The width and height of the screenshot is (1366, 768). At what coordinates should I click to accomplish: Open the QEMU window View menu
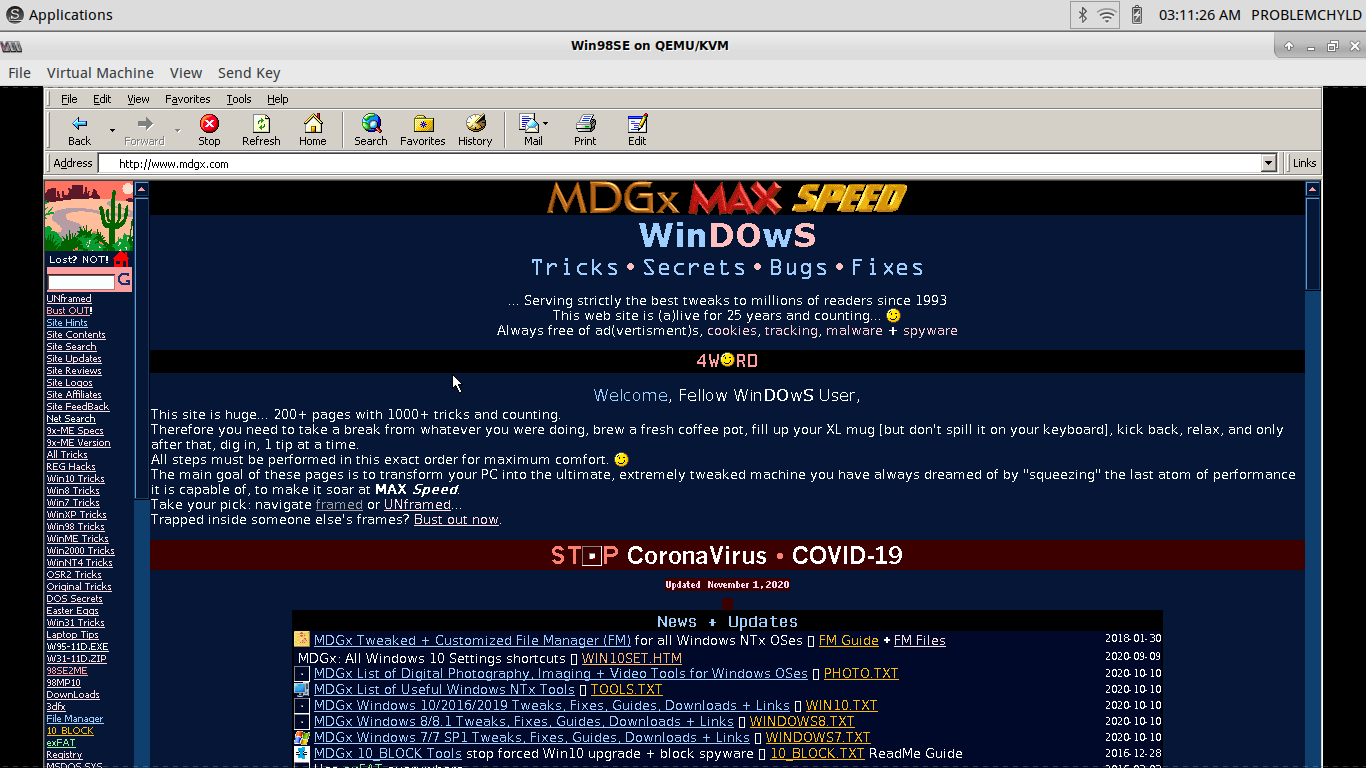[186, 73]
